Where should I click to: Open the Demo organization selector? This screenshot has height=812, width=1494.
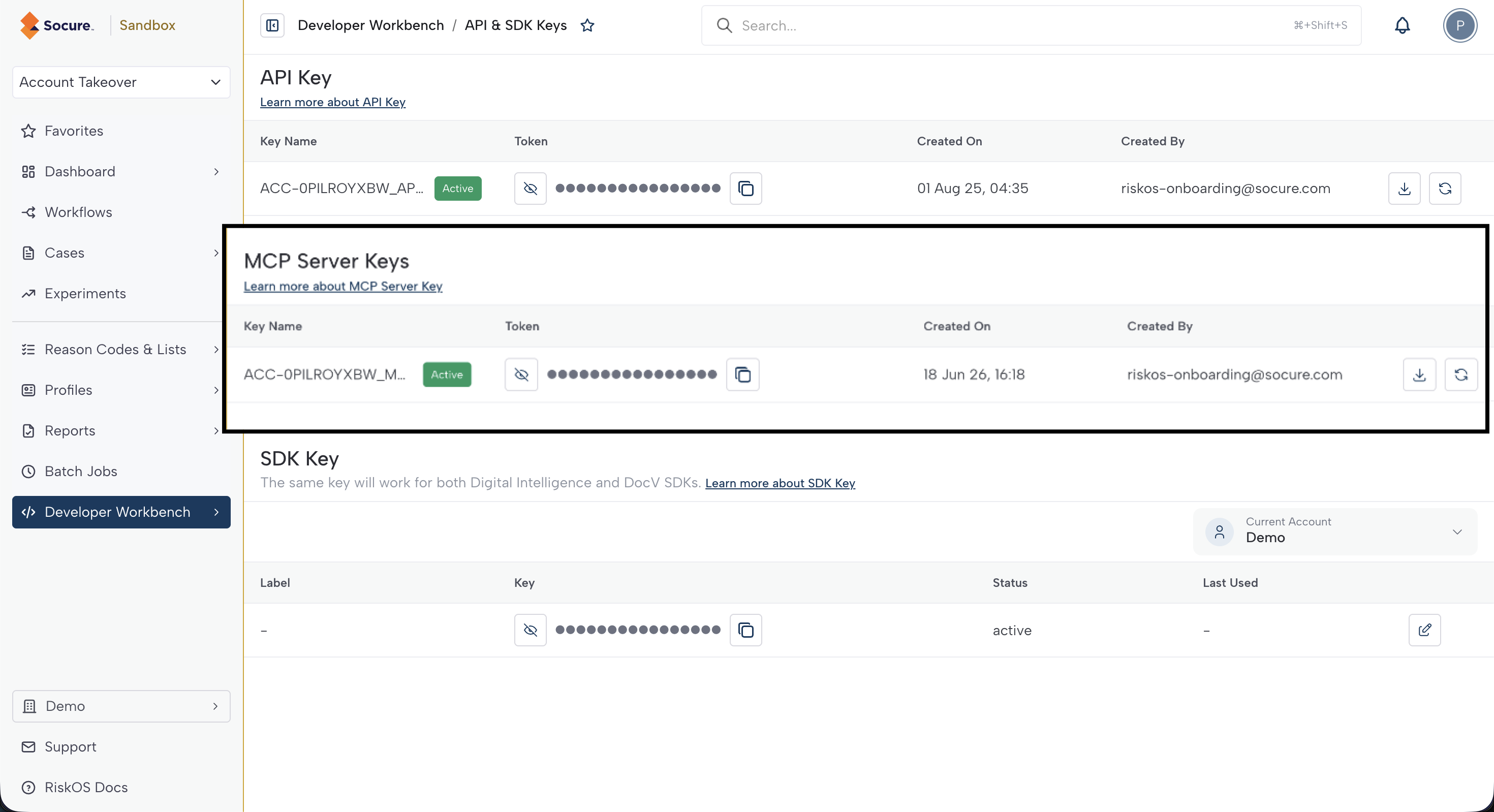pyautogui.click(x=121, y=705)
